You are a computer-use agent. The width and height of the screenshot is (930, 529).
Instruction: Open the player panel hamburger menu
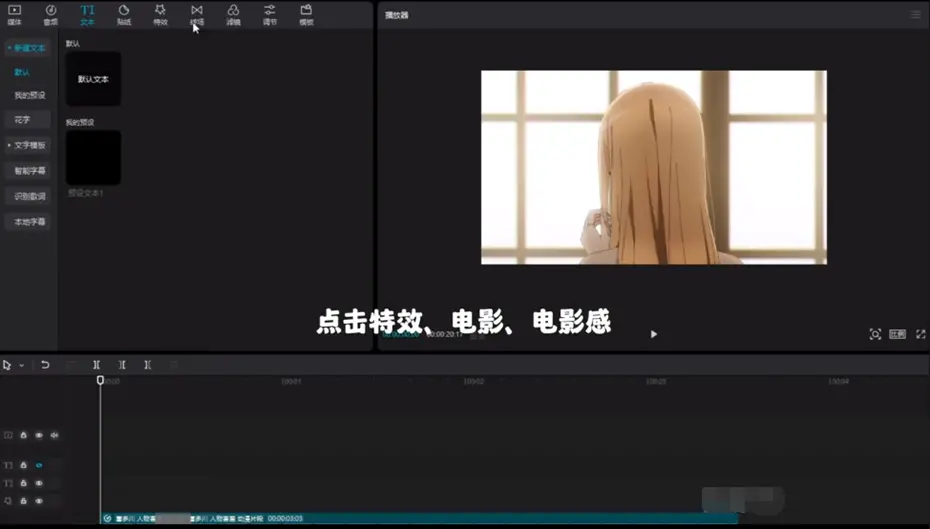click(x=915, y=15)
